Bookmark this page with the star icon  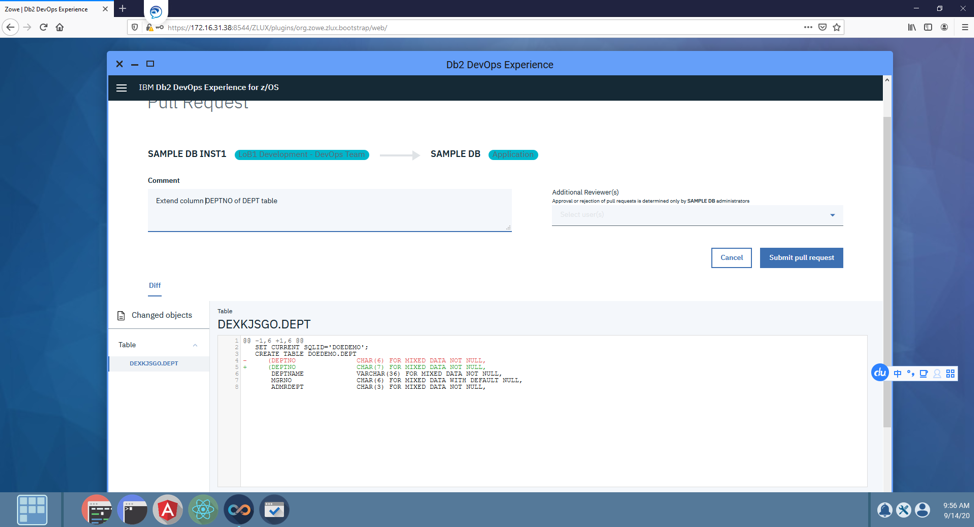837,27
